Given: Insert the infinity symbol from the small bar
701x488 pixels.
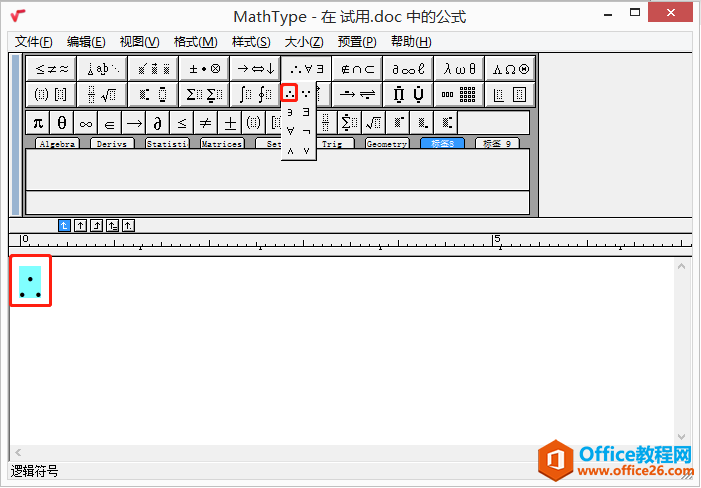Looking at the screenshot, I should [86, 123].
